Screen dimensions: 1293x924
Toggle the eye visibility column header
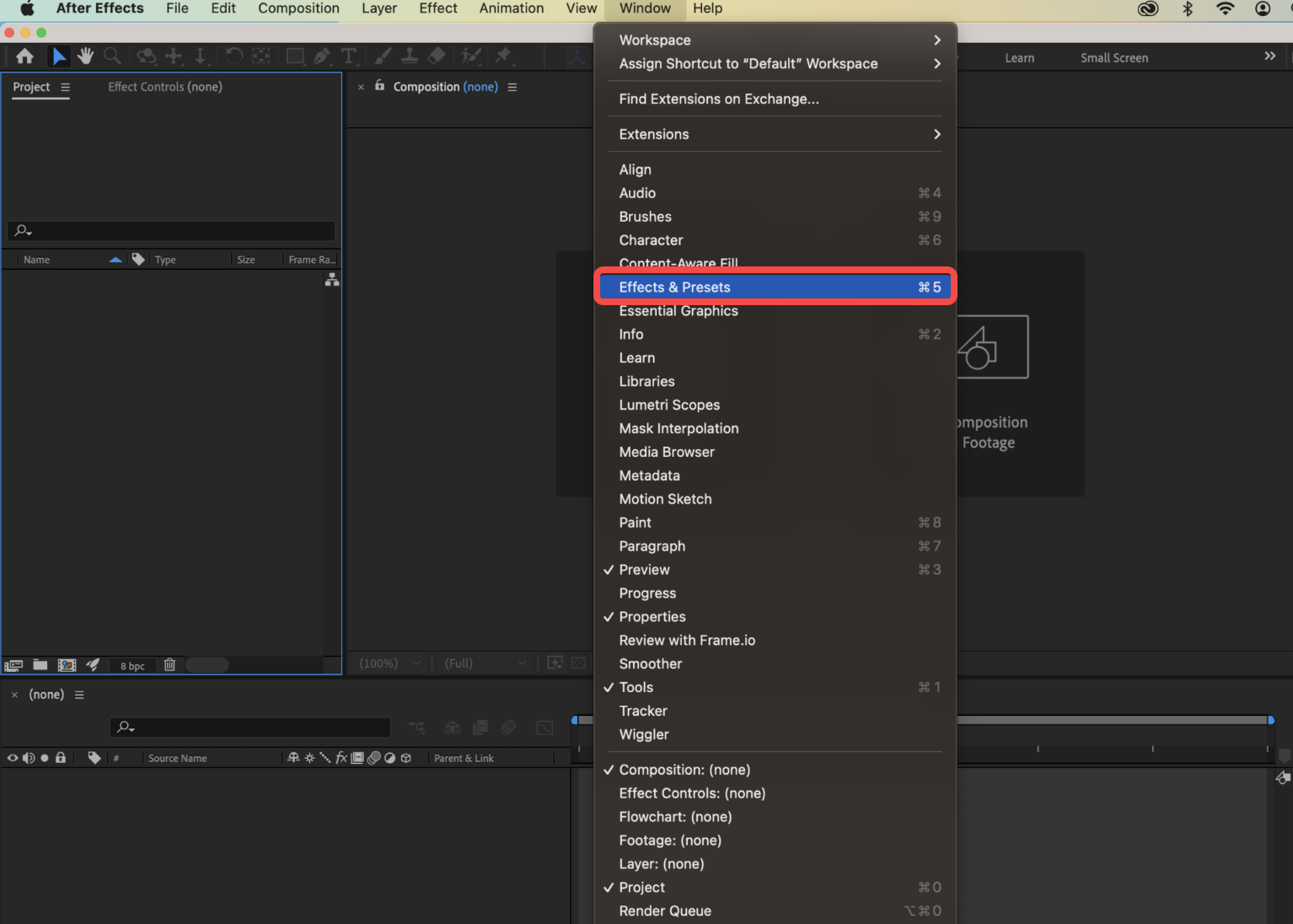point(12,758)
